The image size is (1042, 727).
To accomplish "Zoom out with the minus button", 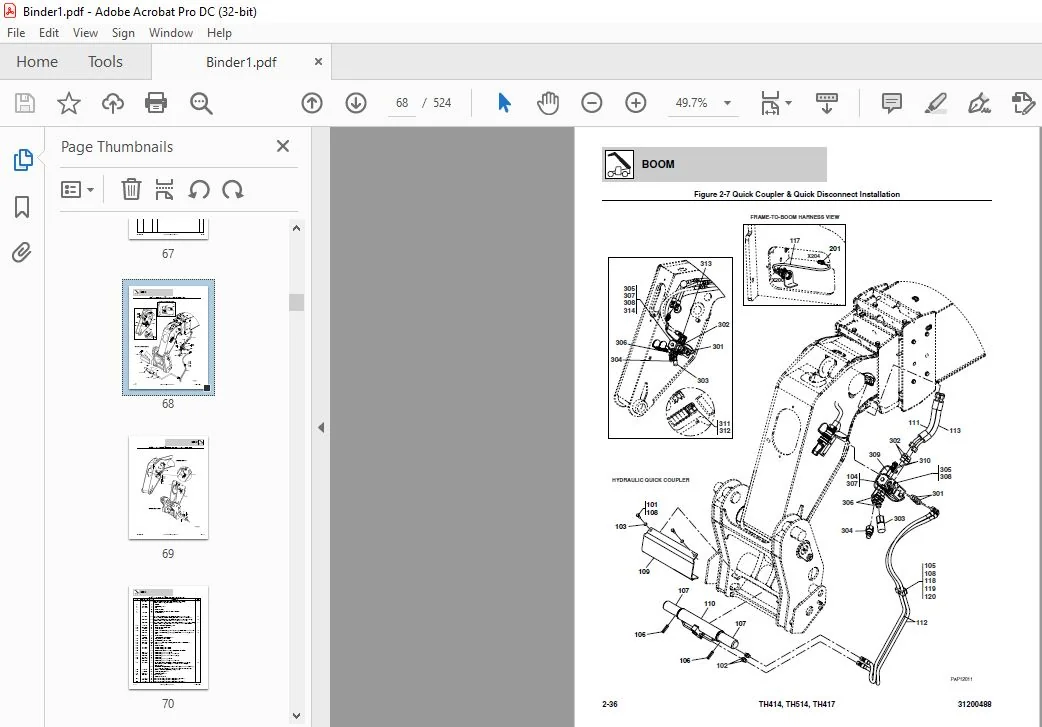I will click(591, 103).
